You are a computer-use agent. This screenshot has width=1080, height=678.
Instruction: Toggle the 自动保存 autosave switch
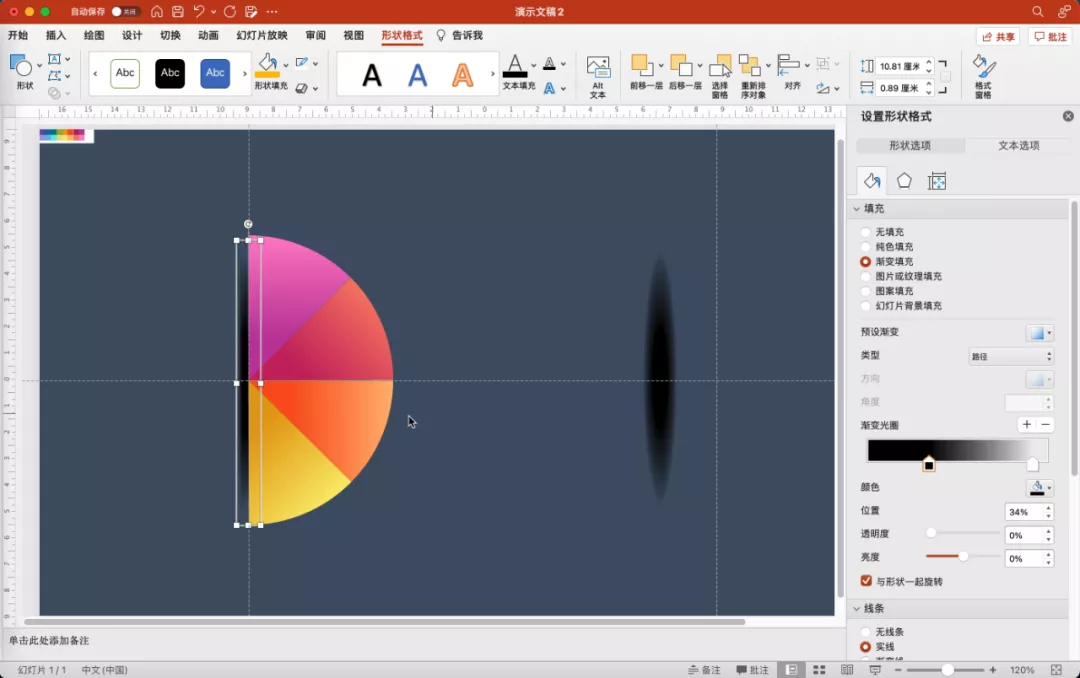tap(125, 12)
